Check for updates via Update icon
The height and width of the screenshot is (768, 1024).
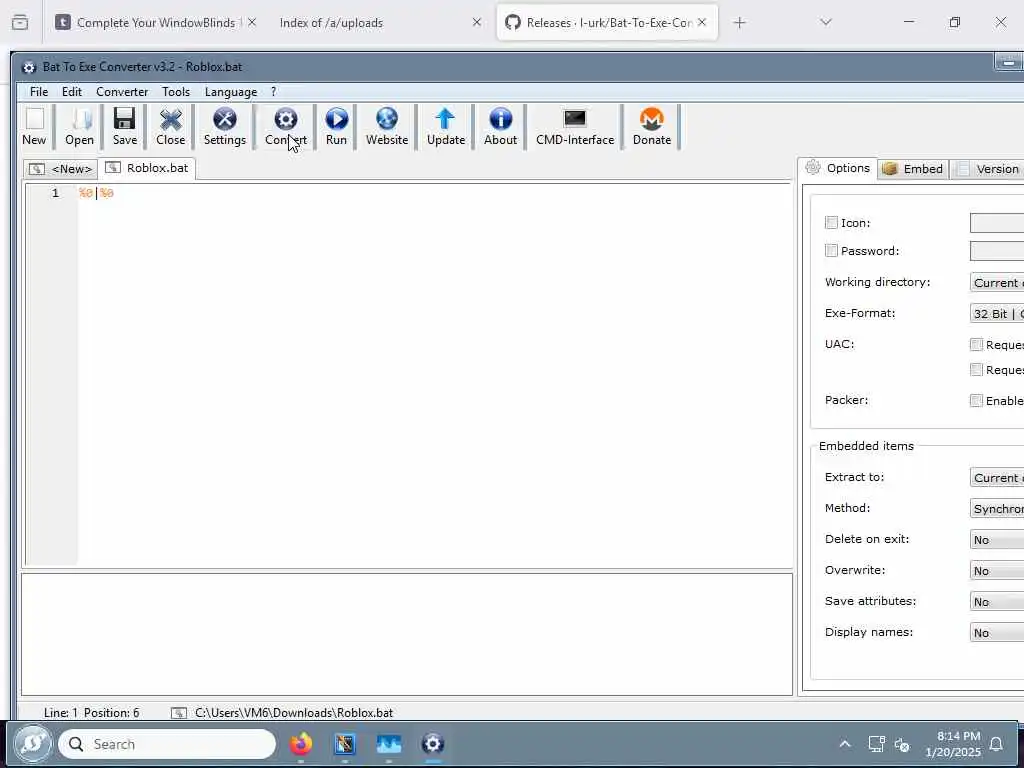(x=446, y=127)
